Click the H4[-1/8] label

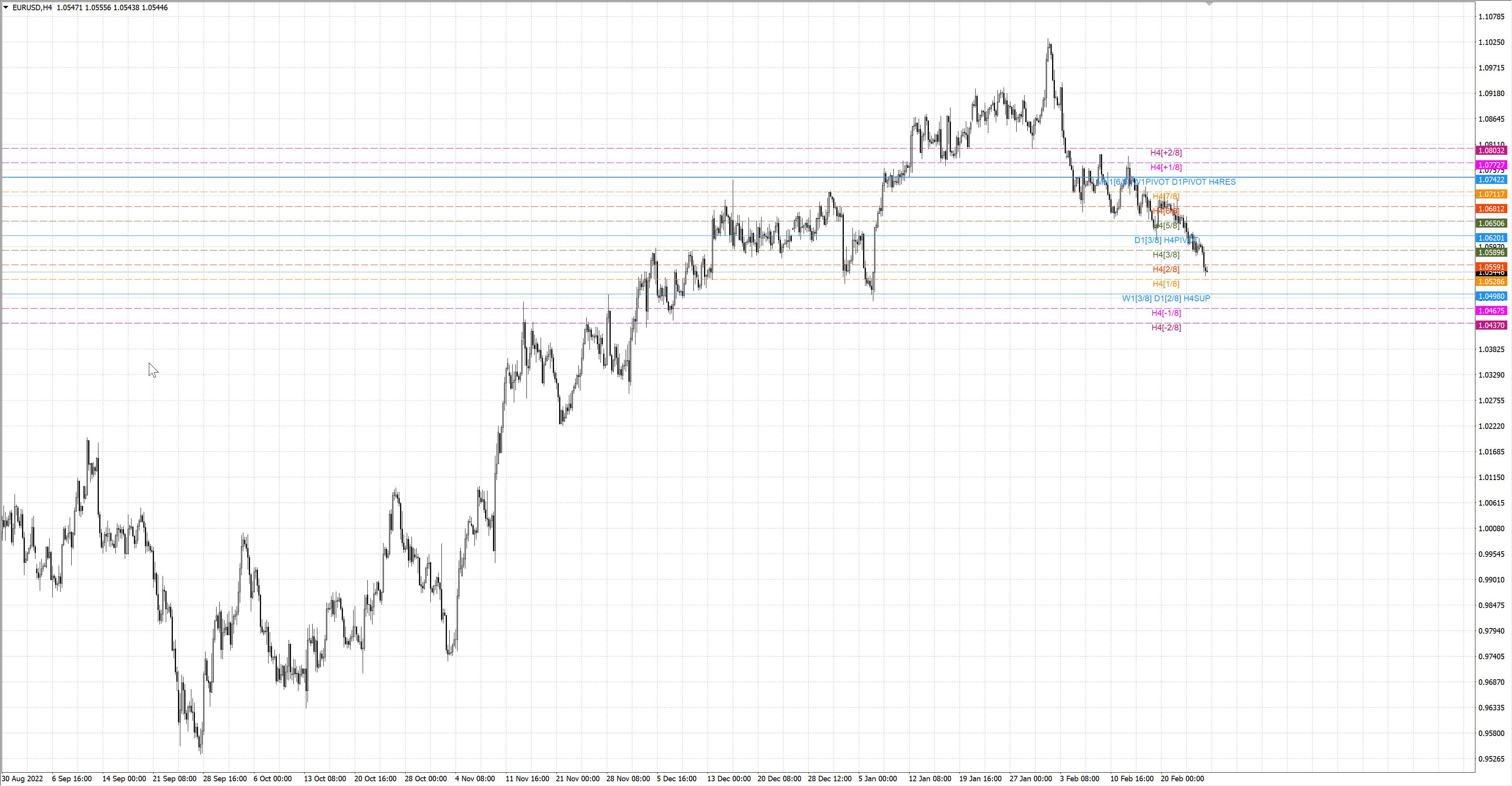[1165, 313]
